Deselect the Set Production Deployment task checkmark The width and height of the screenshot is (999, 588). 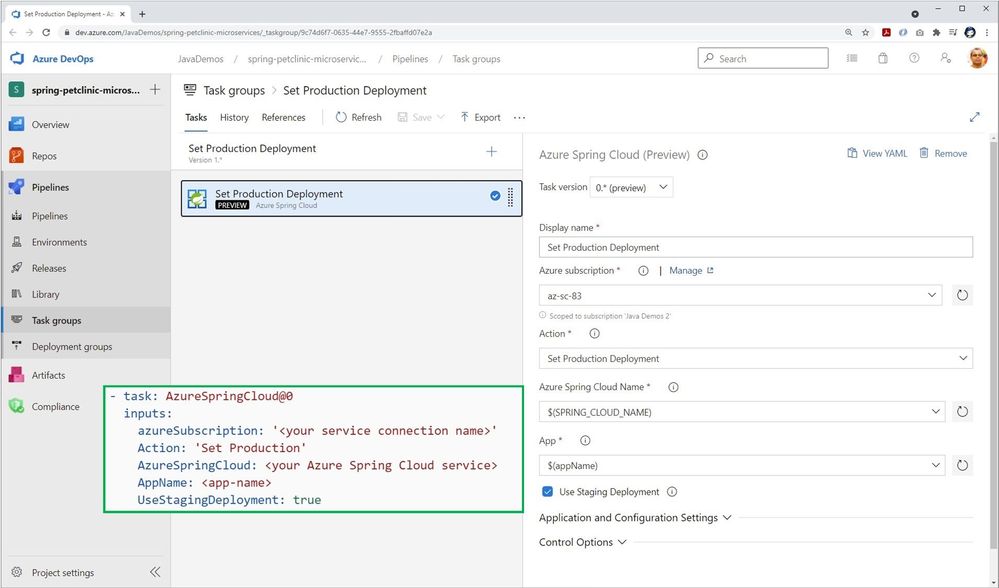495,196
